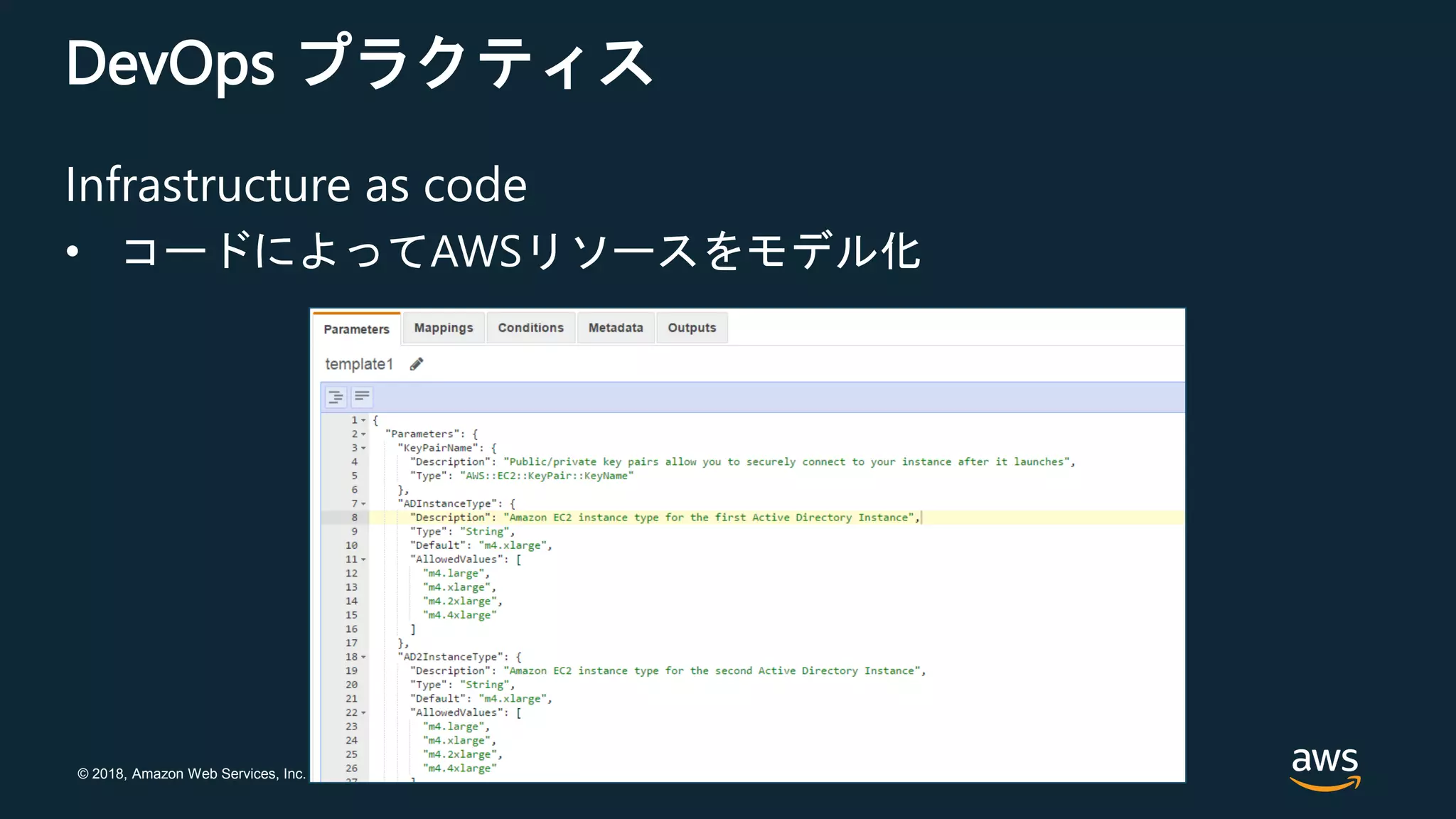This screenshot has height=819, width=1456.
Task: Click the "String" type value on line 20
Action: click(x=484, y=685)
